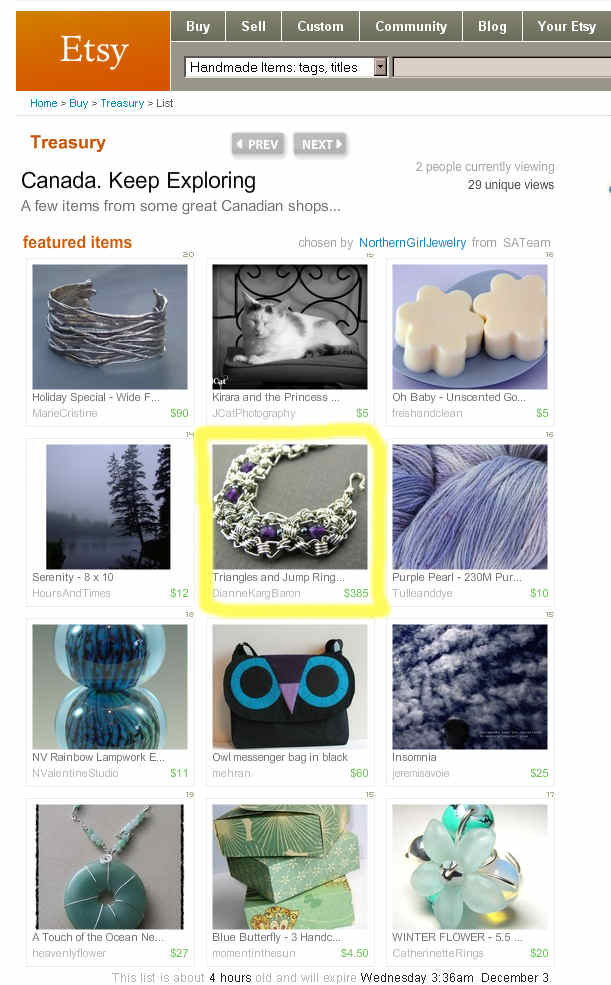
Task: Open the Your Etsy tab
Action: (x=566, y=26)
